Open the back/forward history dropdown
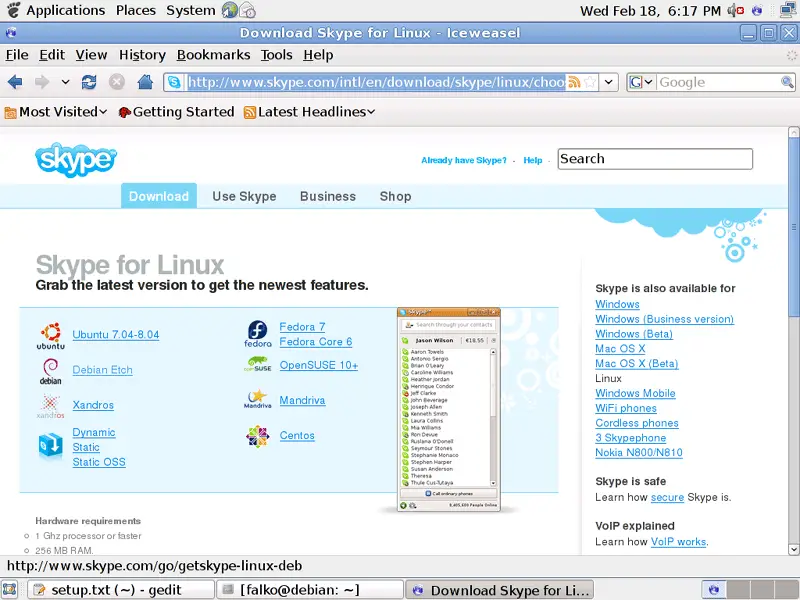Viewport: 800px width, 600px height. [65, 82]
